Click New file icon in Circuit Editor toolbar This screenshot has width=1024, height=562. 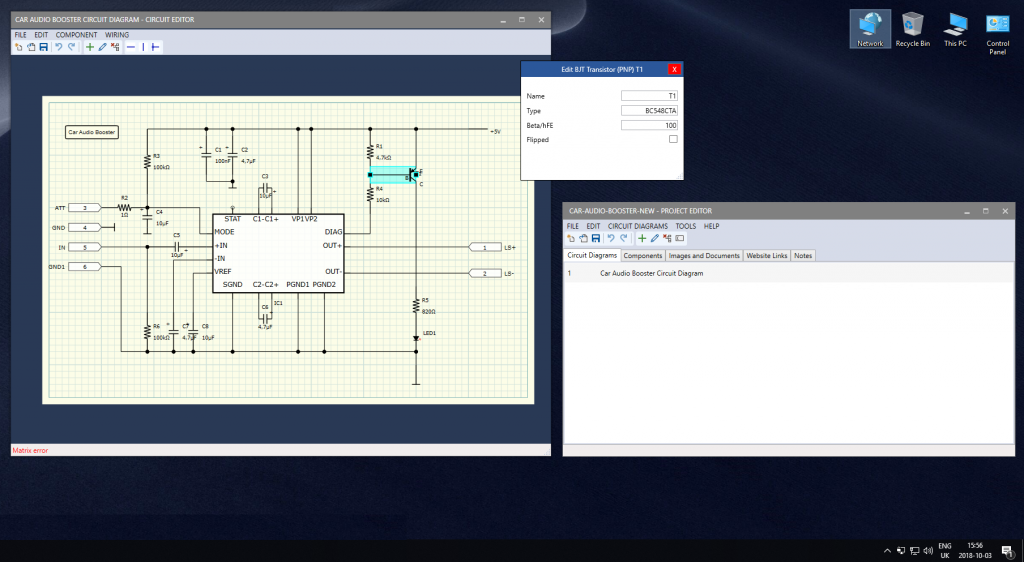tap(18, 47)
